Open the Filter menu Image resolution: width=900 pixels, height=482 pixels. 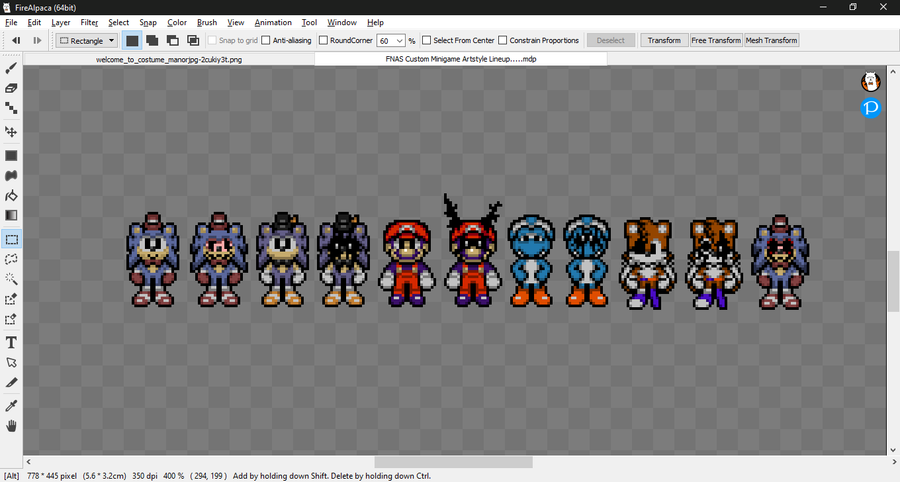pyautogui.click(x=89, y=22)
